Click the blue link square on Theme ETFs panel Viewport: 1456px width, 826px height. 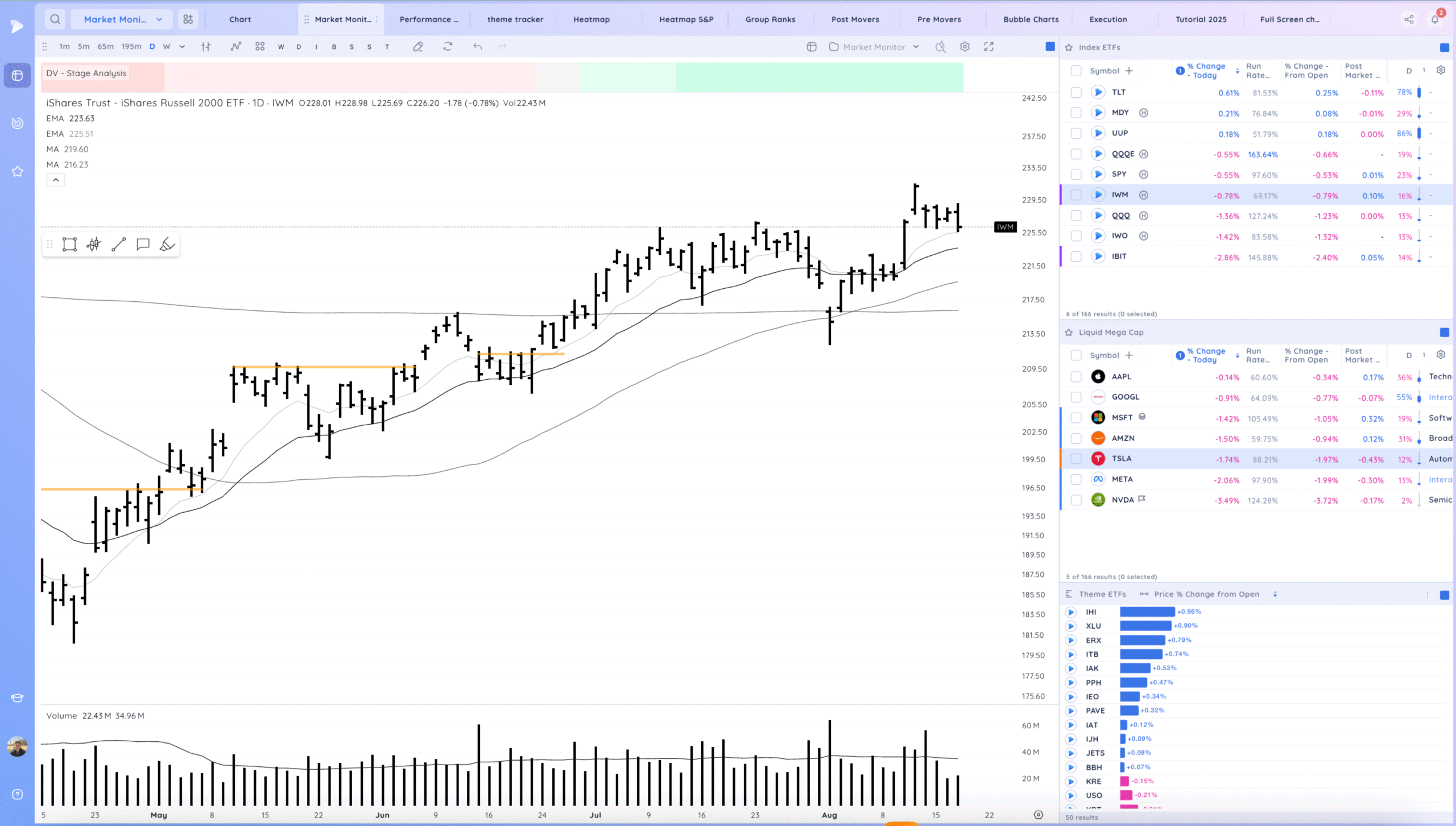coord(1445,595)
